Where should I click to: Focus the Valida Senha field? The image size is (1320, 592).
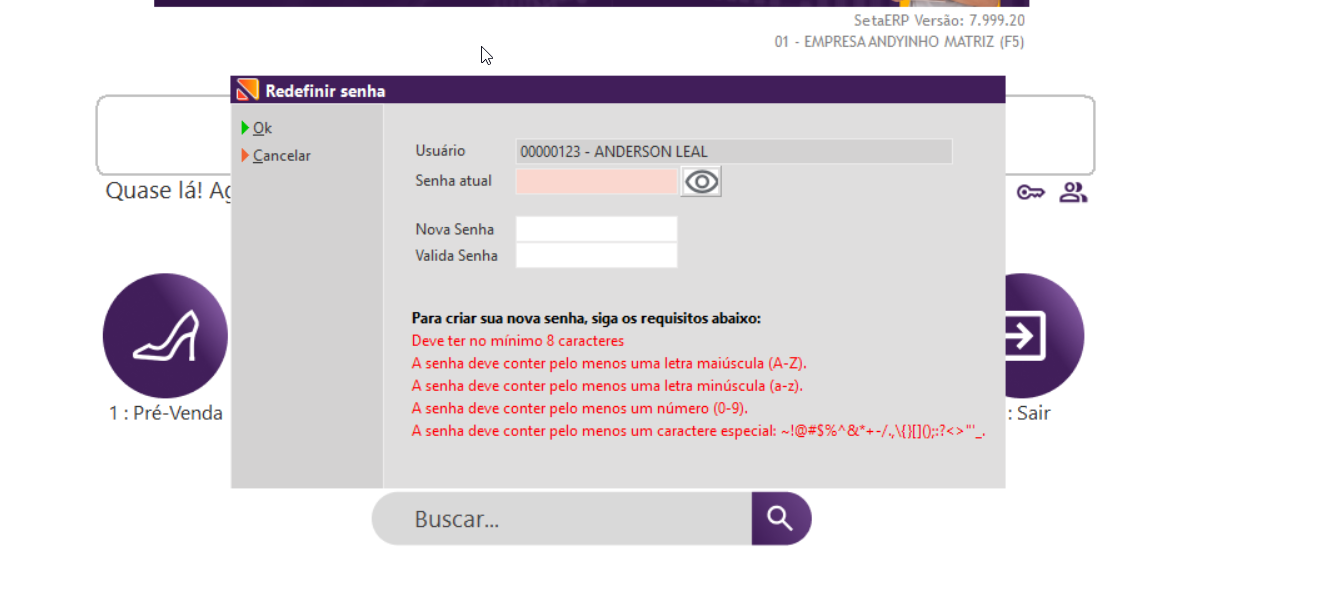597,255
